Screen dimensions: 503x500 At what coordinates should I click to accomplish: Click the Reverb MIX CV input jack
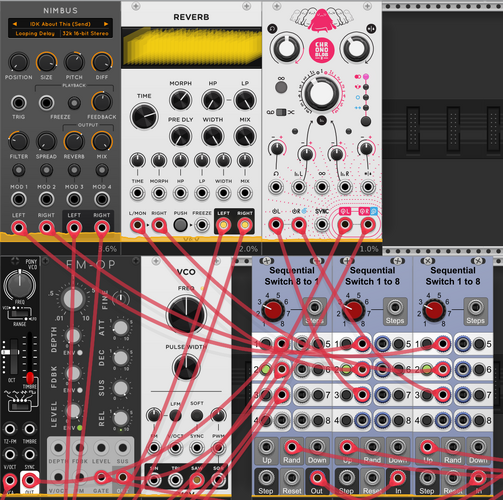pyautogui.click(x=245, y=193)
